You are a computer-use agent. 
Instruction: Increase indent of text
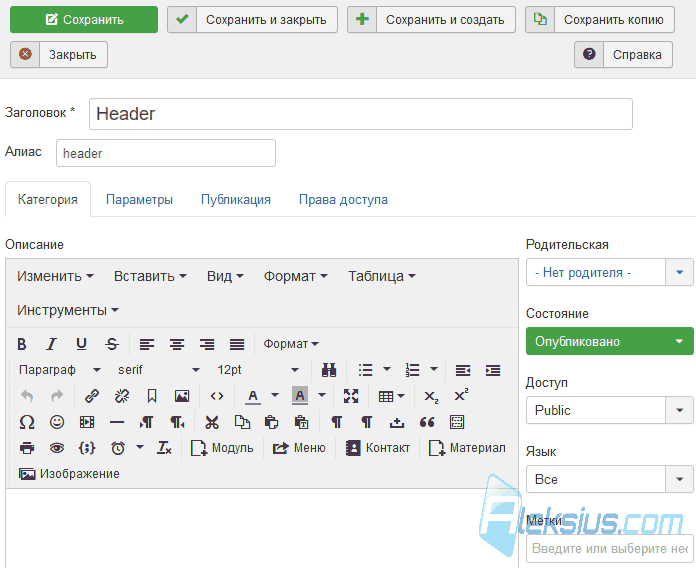pyautogui.click(x=493, y=370)
